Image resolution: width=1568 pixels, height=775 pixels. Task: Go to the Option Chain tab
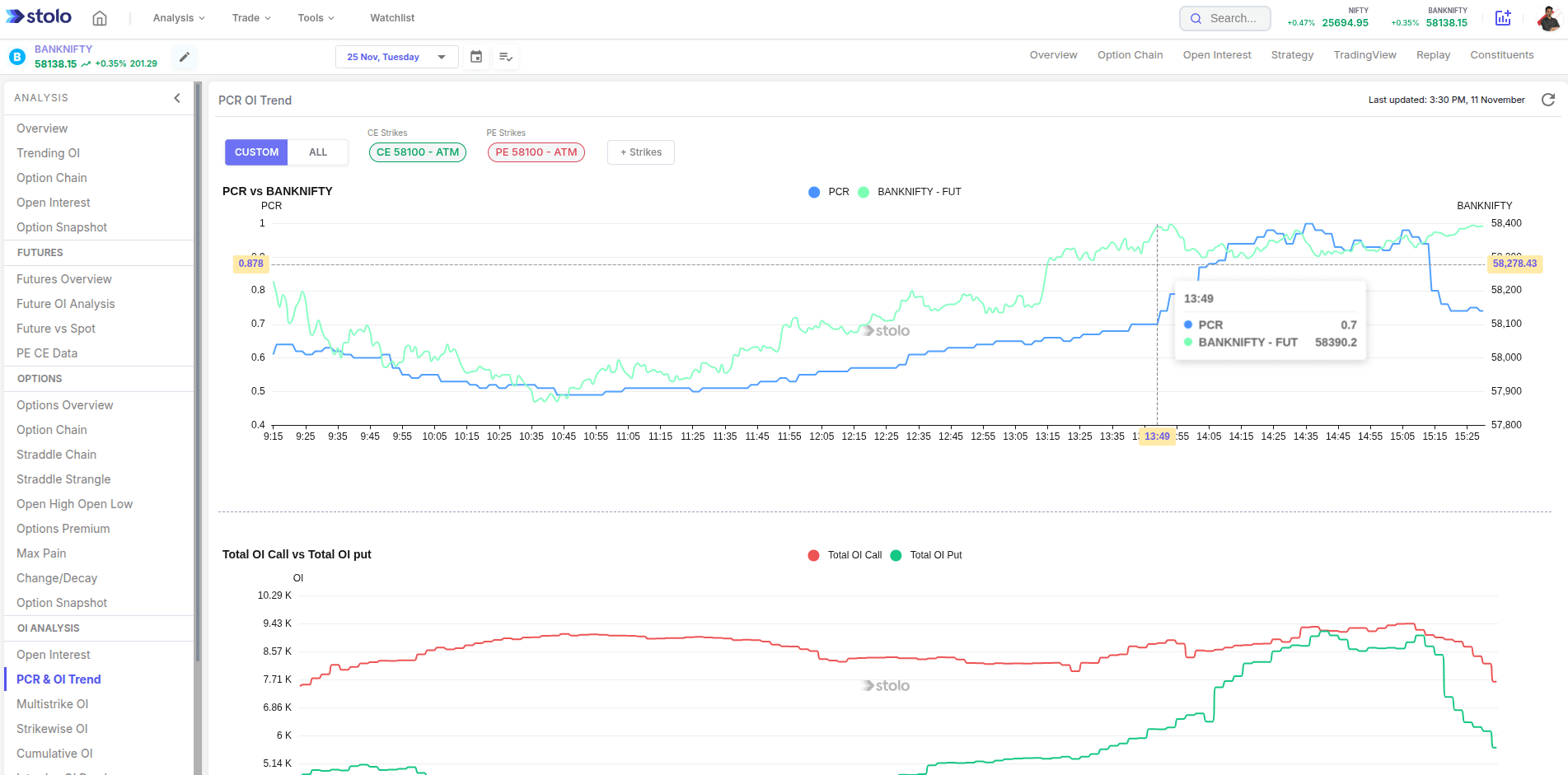tap(1130, 55)
